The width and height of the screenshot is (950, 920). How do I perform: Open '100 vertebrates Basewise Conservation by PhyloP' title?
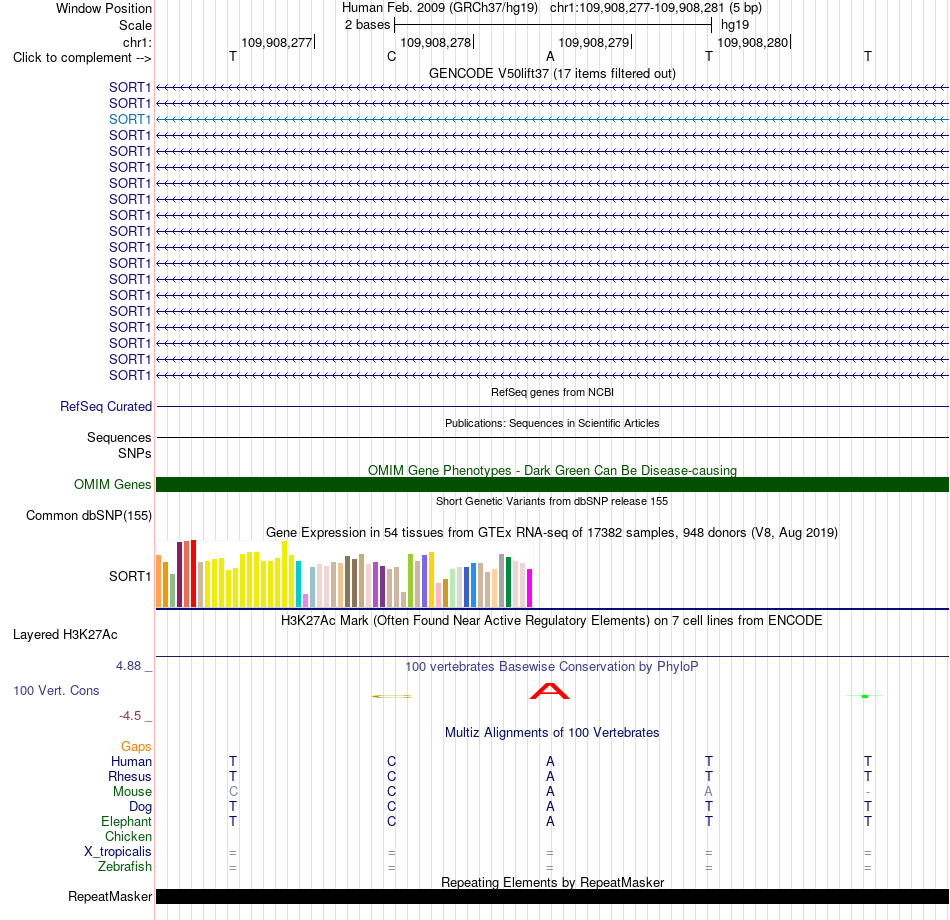pos(552,667)
